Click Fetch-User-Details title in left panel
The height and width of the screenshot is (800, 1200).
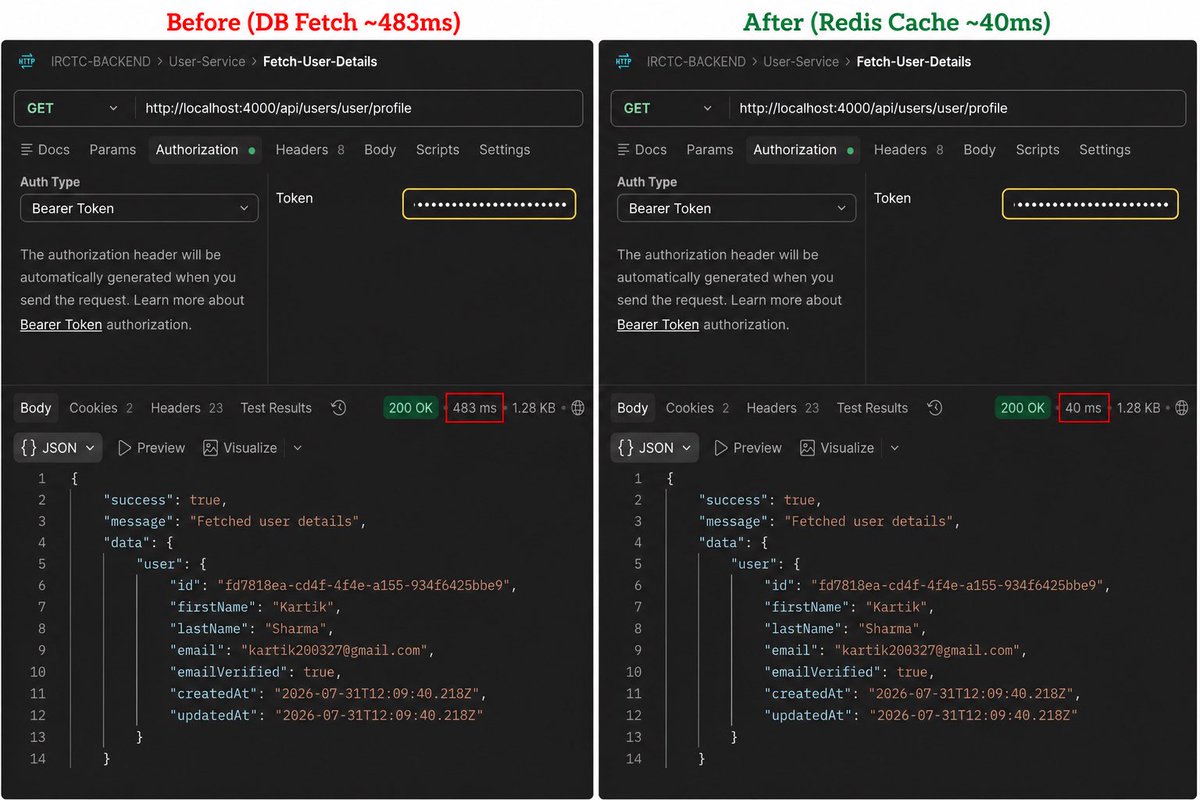click(x=320, y=61)
